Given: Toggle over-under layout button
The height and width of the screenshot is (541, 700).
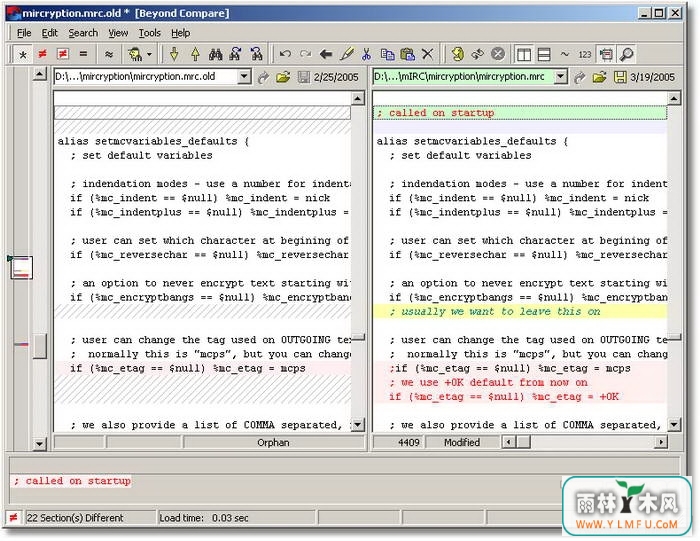Looking at the screenshot, I should pyautogui.click(x=544, y=54).
